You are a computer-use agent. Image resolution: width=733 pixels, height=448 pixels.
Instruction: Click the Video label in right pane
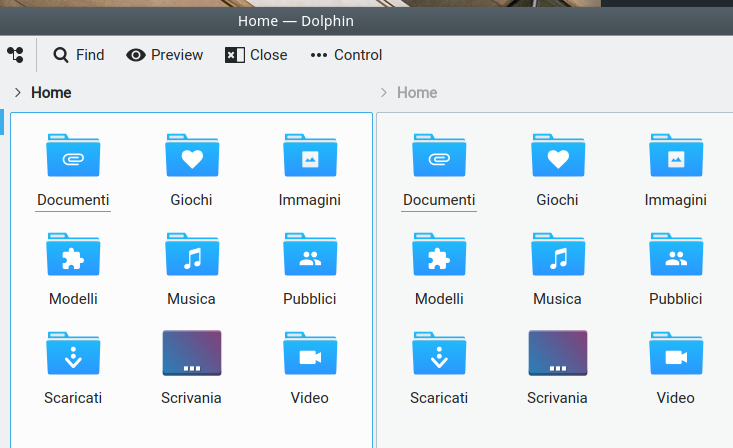[676, 398]
